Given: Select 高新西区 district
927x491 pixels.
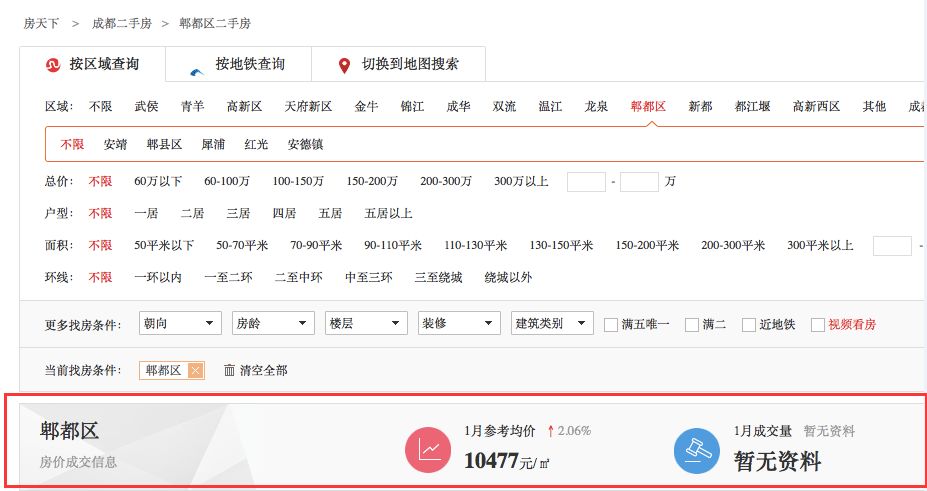Looking at the screenshot, I should pyautogui.click(x=816, y=106).
